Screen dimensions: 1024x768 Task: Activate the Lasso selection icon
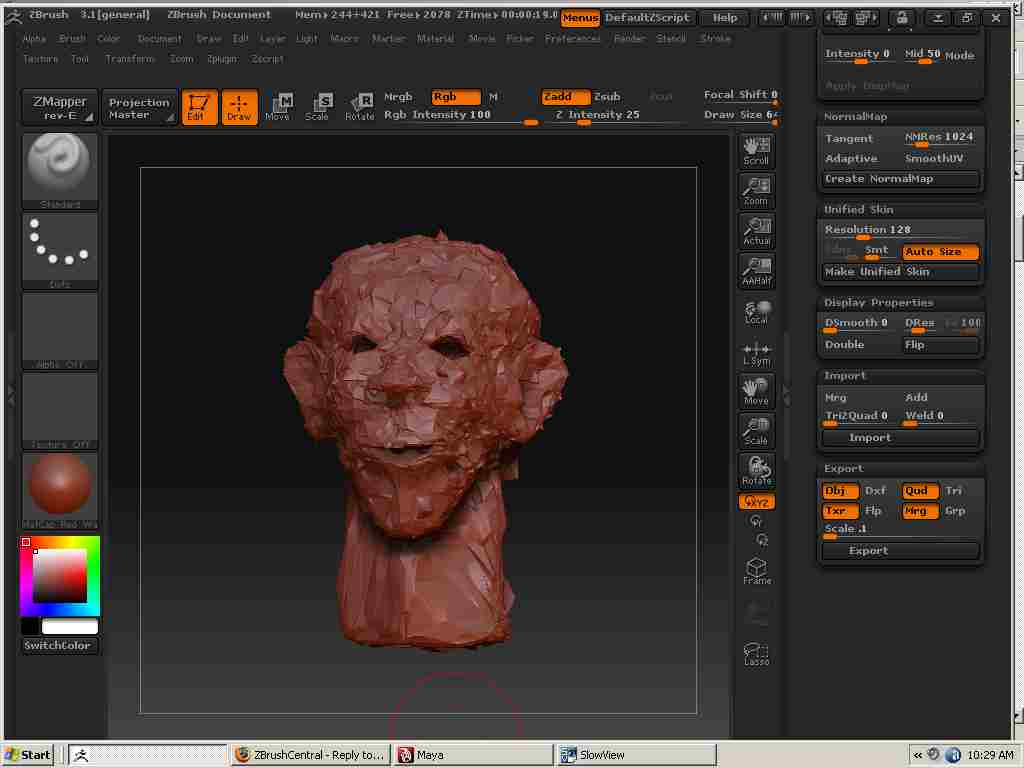[756, 654]
